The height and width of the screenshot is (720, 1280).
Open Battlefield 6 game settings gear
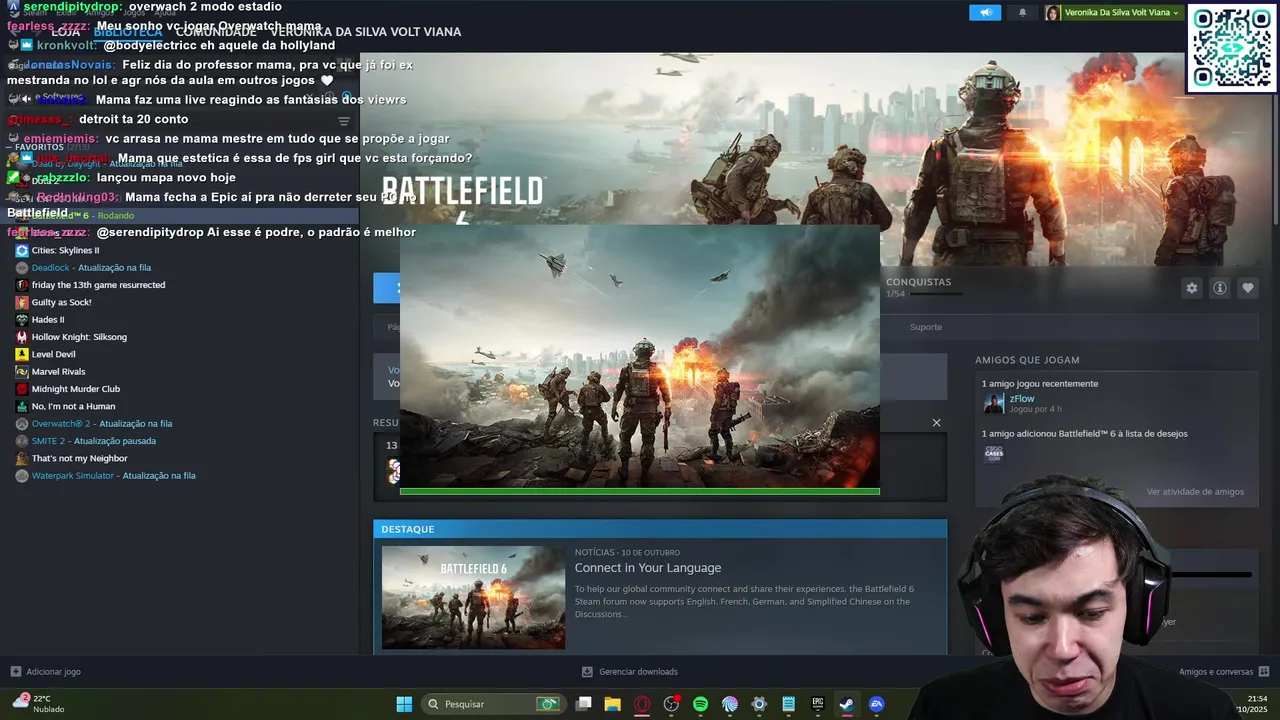point(1192,288)
